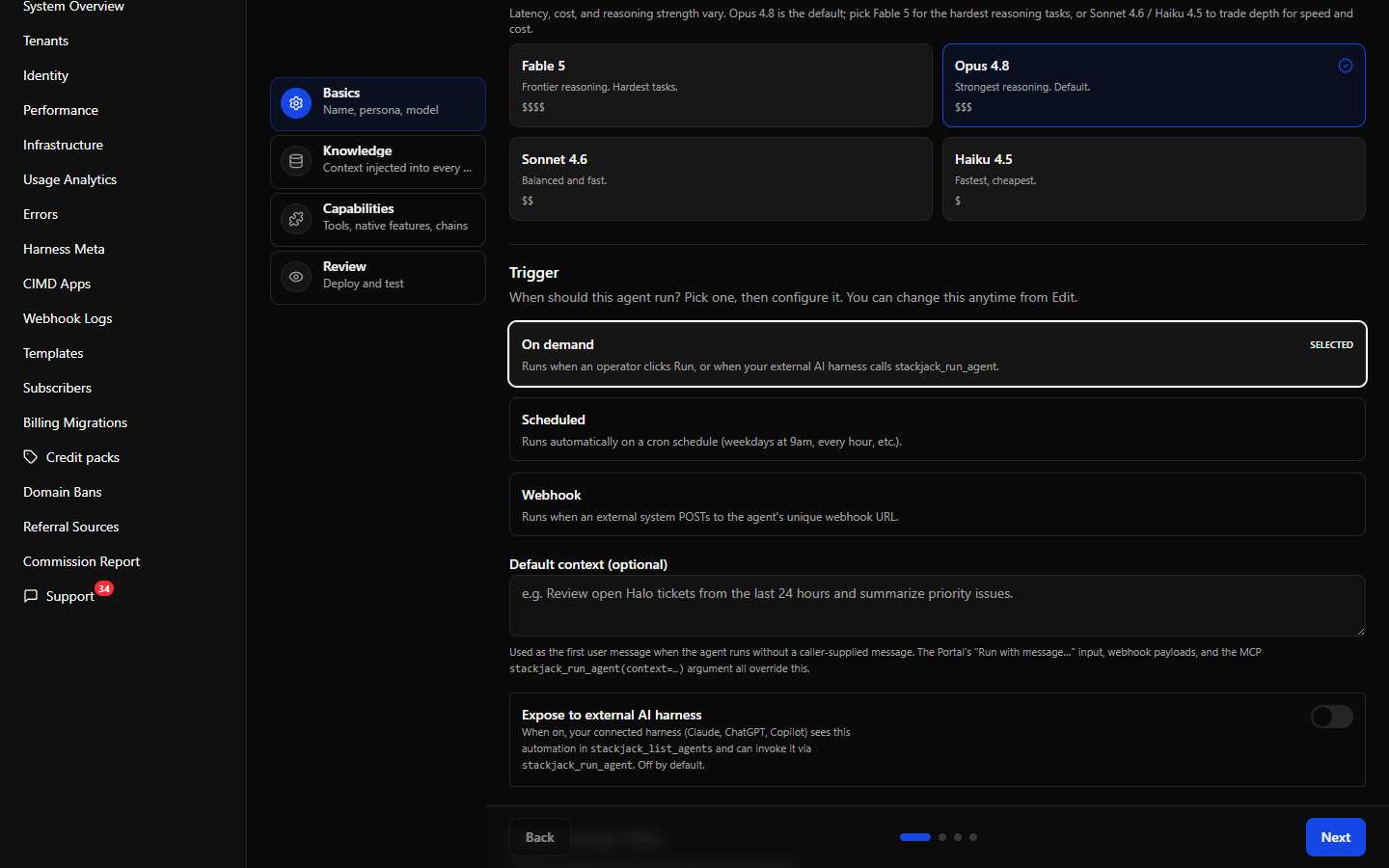Viewport: 1389px width, 868px height.
Task: Go to the Review step
Action: click(x=378, y=278)
